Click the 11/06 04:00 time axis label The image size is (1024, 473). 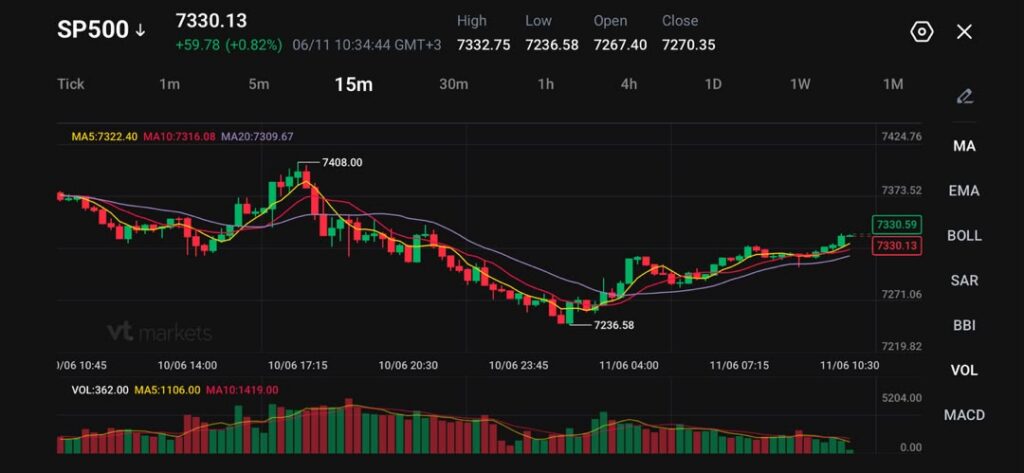click(x=629, y=365)
